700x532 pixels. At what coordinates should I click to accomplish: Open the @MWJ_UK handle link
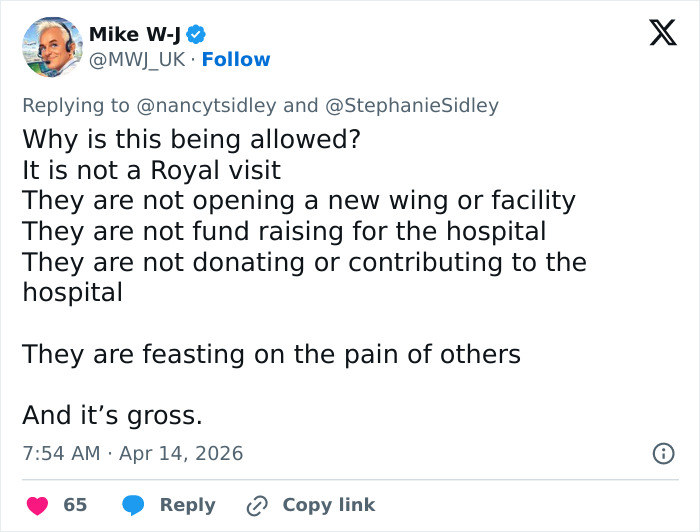138,60
